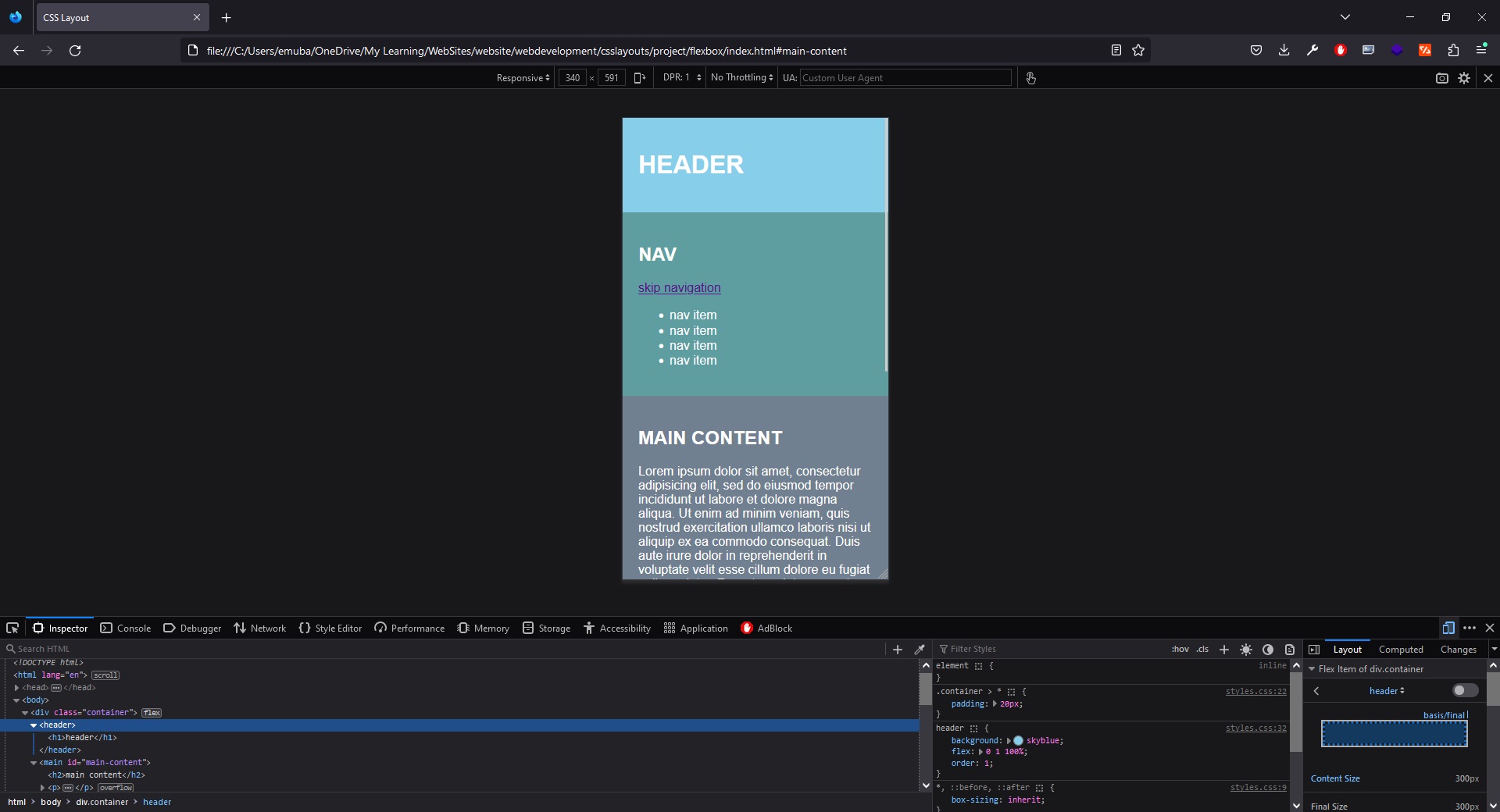Switch to the Changes tab

point(1458,650)
